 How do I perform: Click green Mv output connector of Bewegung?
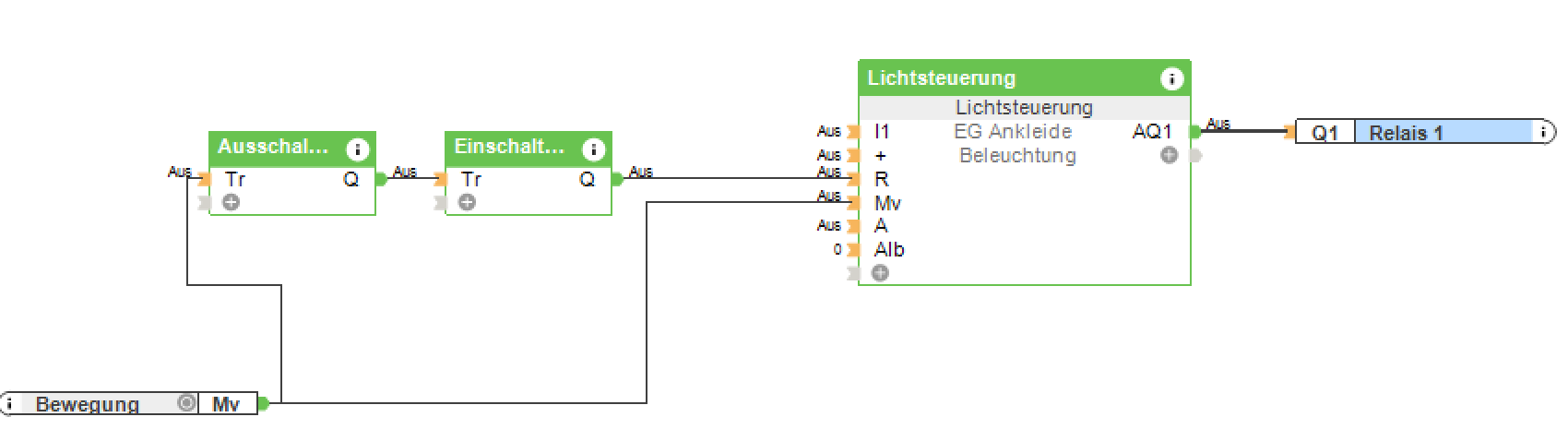tap(263, 403)
